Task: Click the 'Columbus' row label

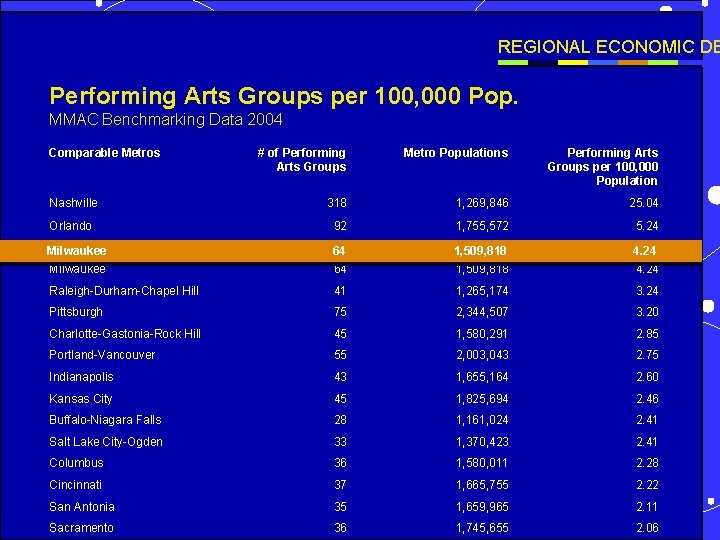Action: pyautogui.click(x=76, y=463)
